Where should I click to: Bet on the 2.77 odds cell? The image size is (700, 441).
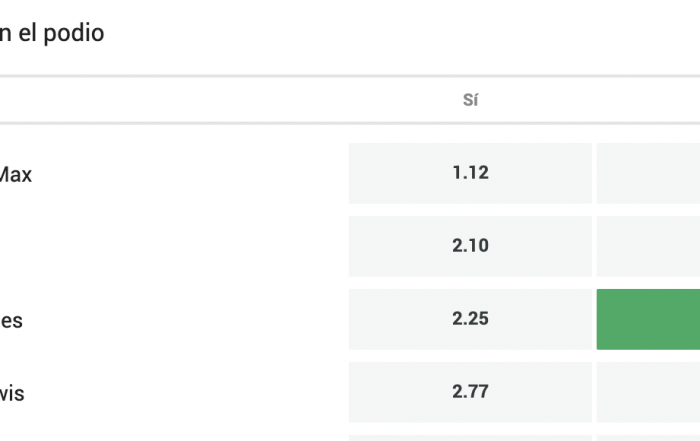[470, 392]
